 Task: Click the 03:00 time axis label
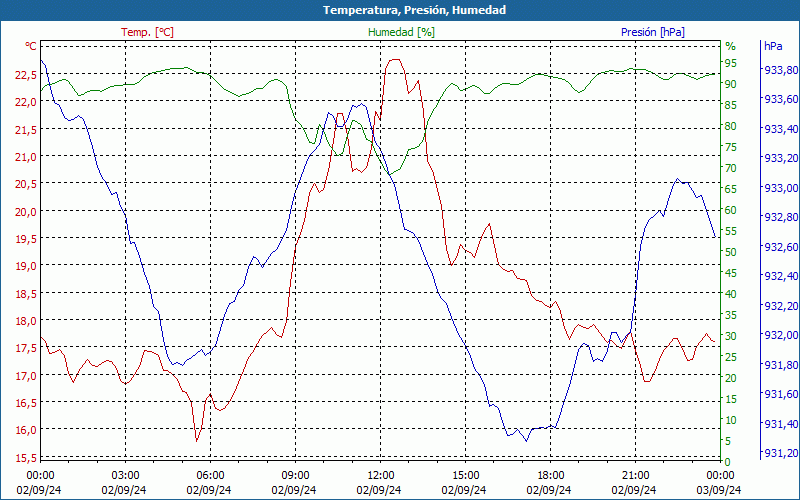pyautogui.click(x=125, y=474)
